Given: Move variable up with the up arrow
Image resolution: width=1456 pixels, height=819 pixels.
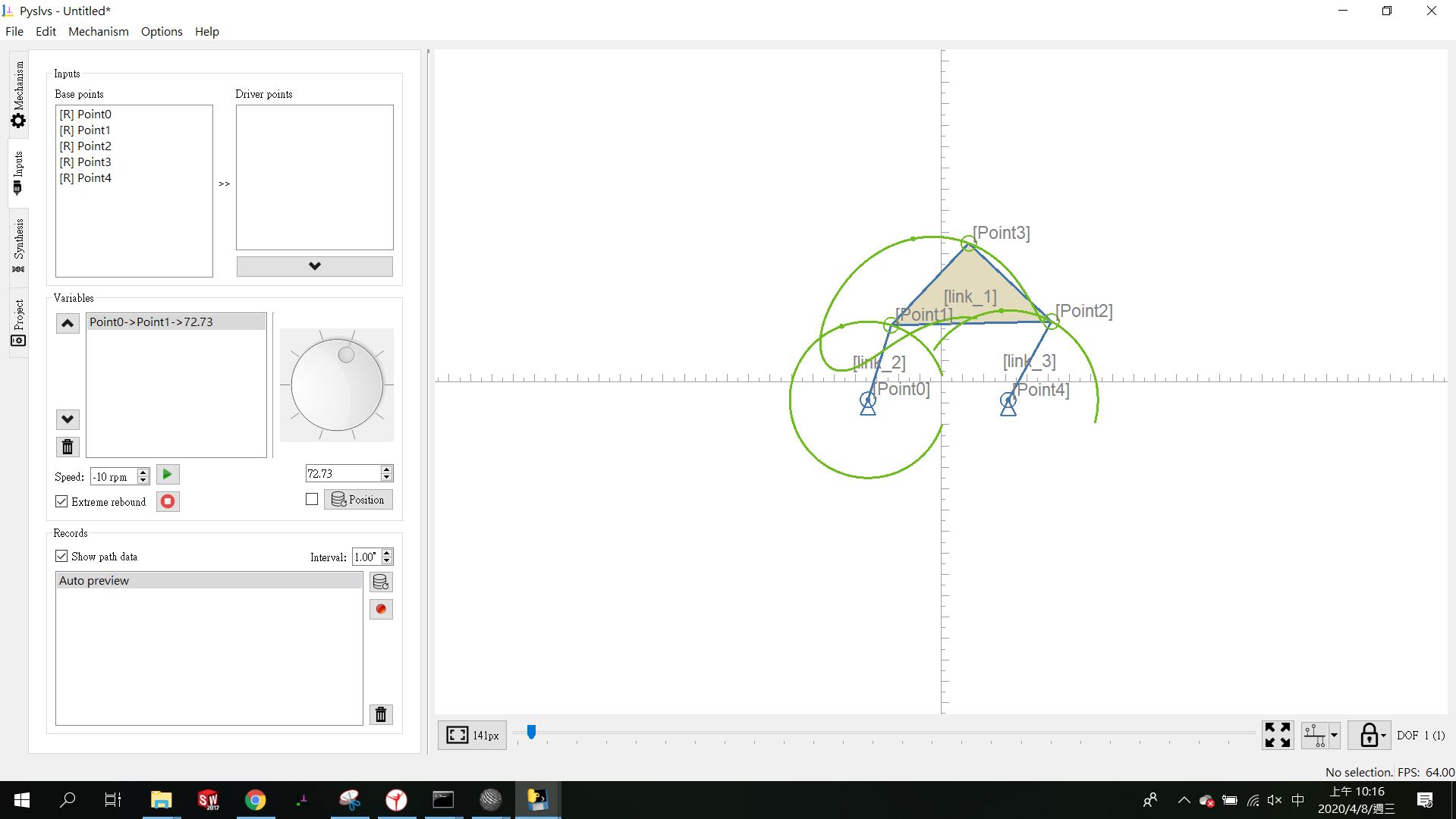Looking at the screenshot, I should (x=68, y=324).
